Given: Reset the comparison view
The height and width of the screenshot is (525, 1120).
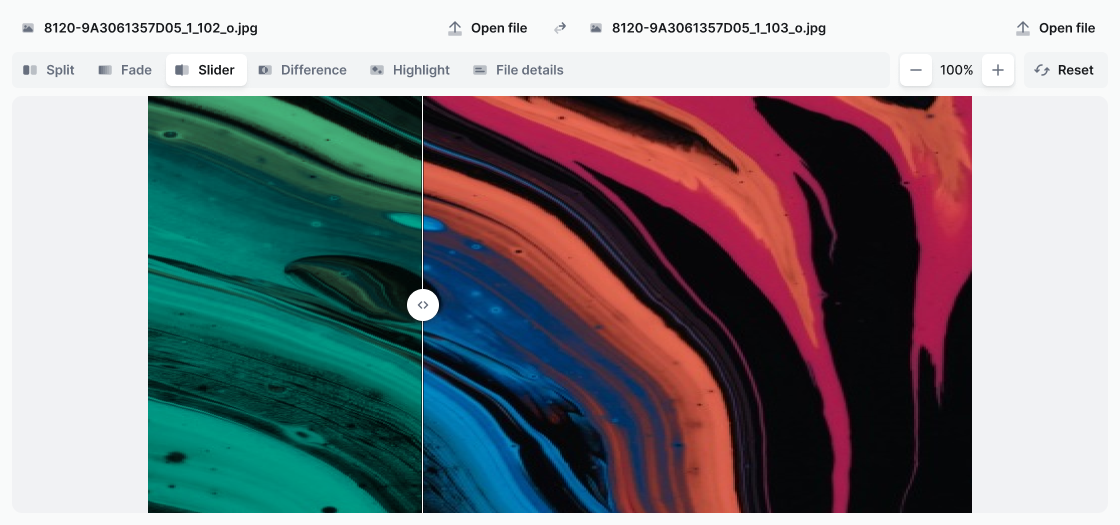Looking at the screenshot, I should 1065,70.
